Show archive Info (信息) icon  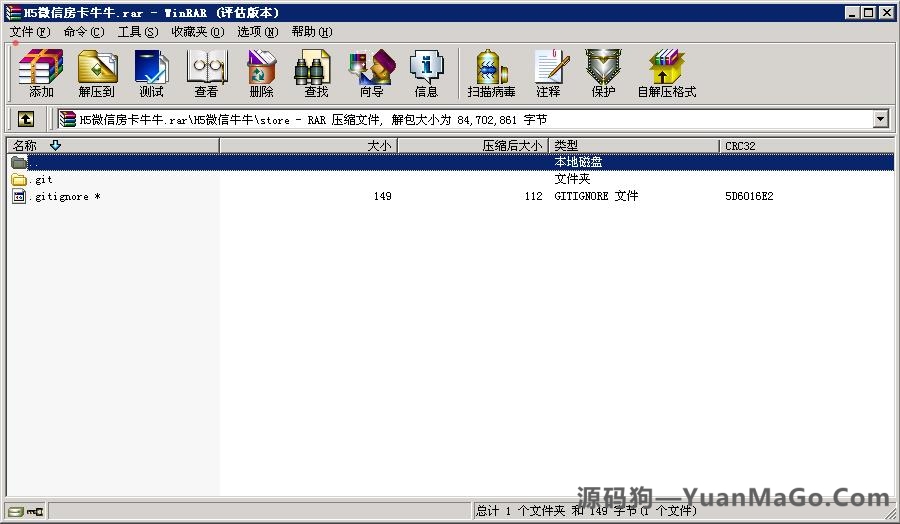click(x=426, y=73)
